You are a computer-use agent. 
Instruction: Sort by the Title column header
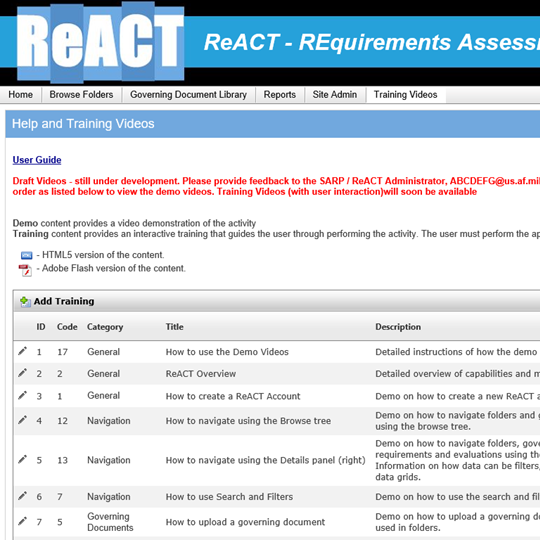175,326
